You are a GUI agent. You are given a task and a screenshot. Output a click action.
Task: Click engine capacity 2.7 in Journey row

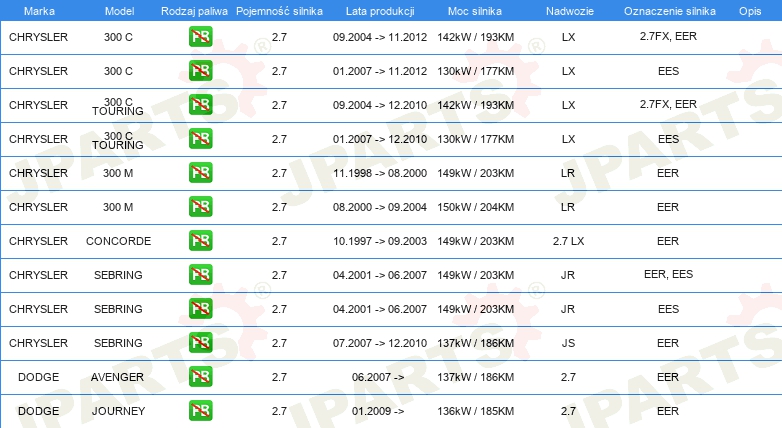click(x=279, y=411)
